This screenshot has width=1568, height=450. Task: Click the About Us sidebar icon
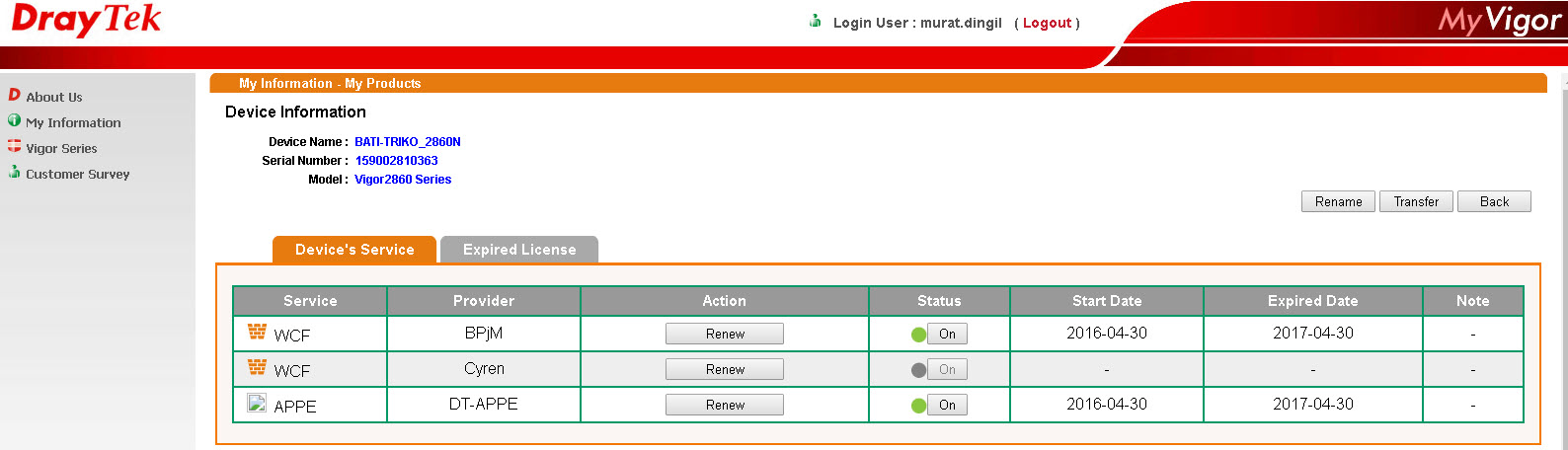[14, 95]
